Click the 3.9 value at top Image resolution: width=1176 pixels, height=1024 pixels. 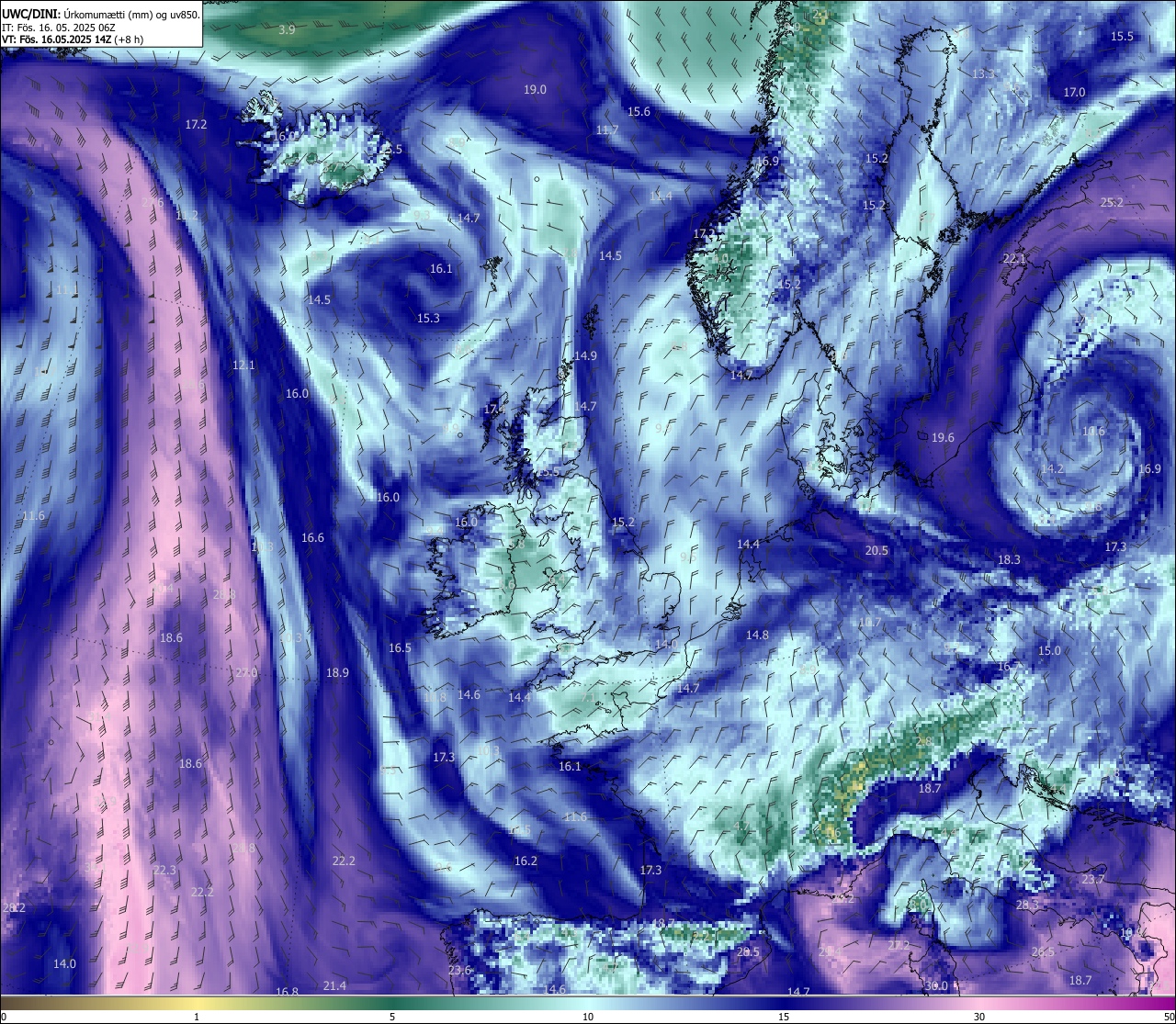[x=287, y=30]
